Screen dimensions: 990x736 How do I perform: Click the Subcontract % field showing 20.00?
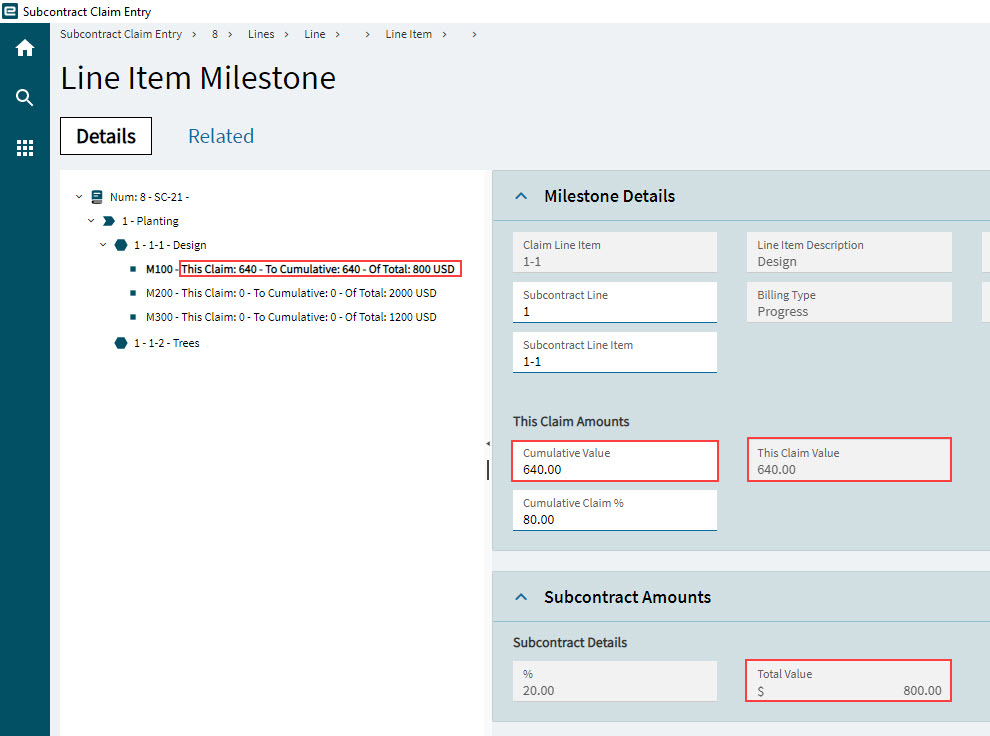click(614, 681)
